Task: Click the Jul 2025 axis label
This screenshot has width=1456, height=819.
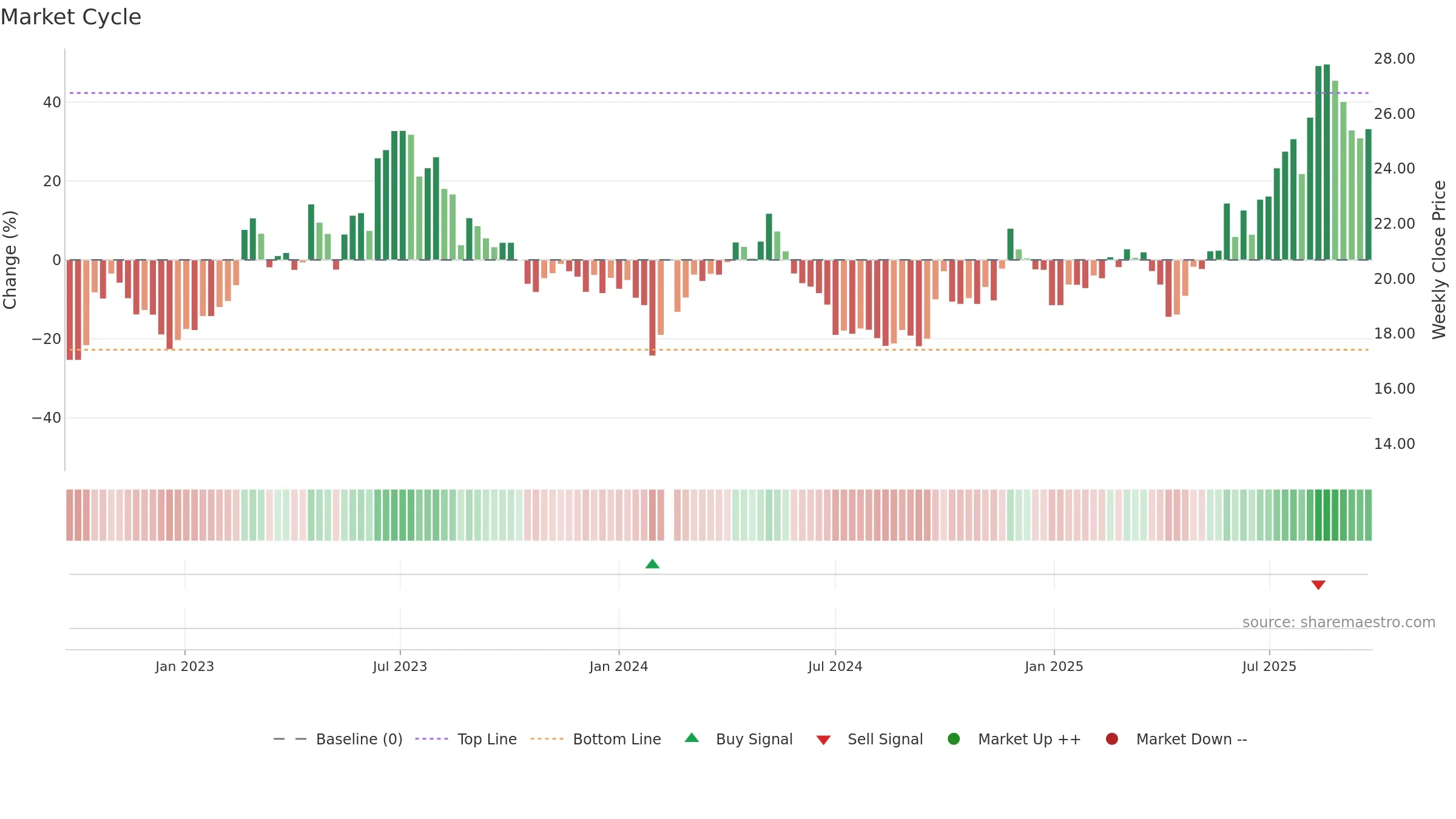Action: [x=1269, y=666]
